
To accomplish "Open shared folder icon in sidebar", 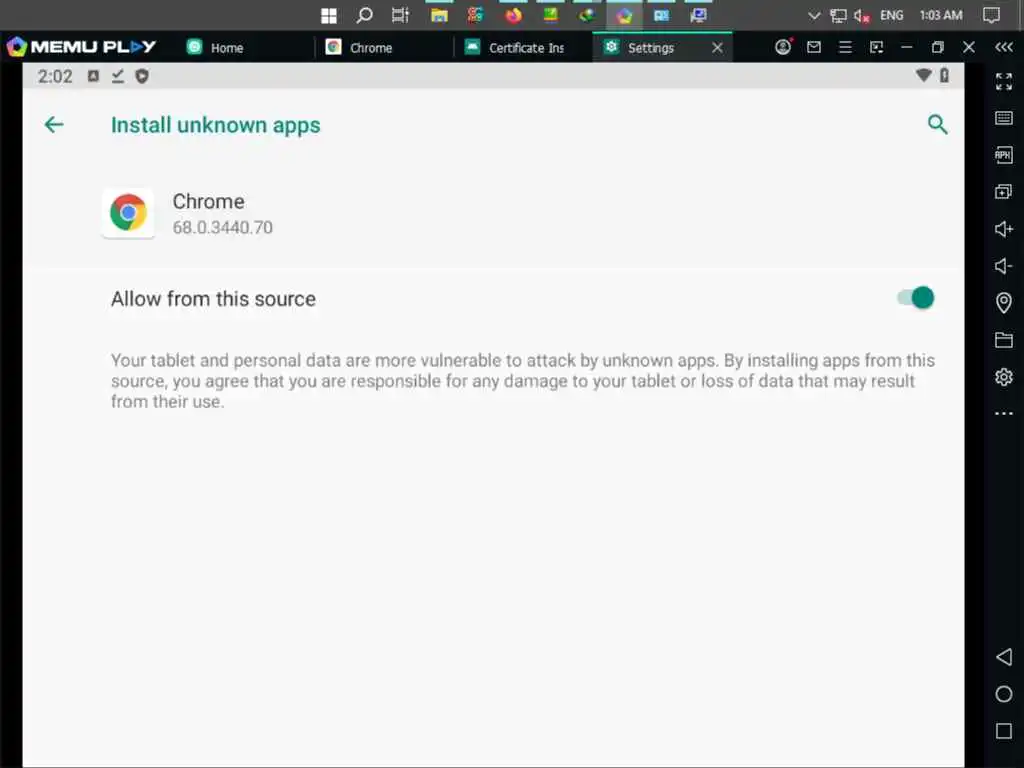I will [1004, 340].
